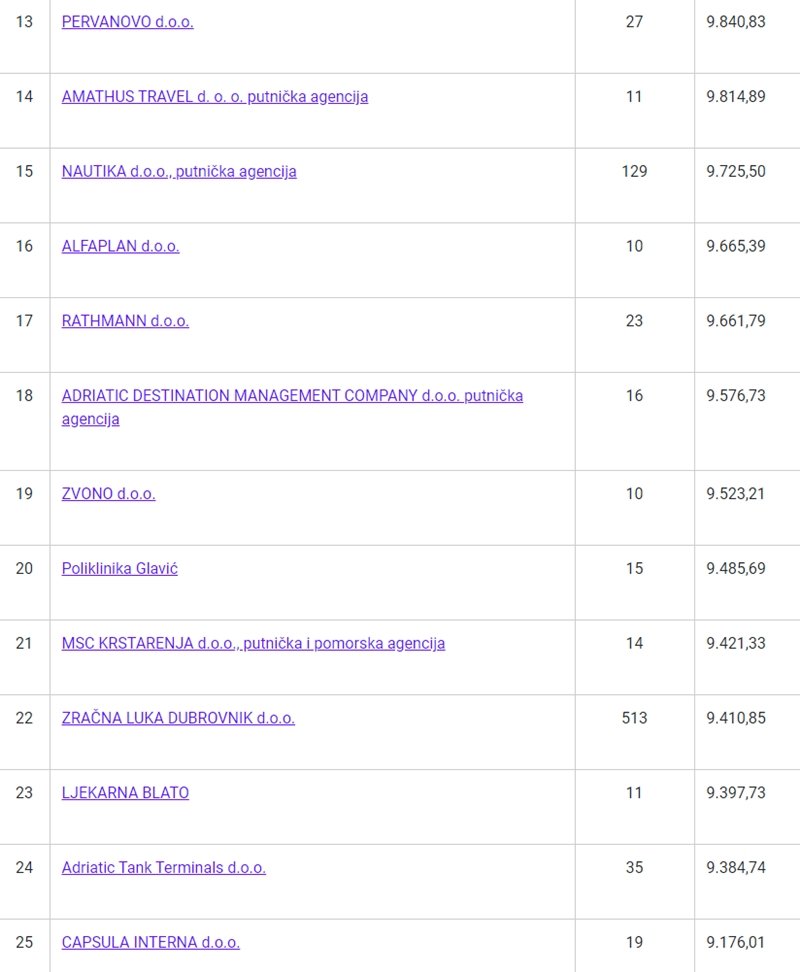Select the 129 employee count cell
Viewport: 800px width, 972px height.
(x=634, y=171)
